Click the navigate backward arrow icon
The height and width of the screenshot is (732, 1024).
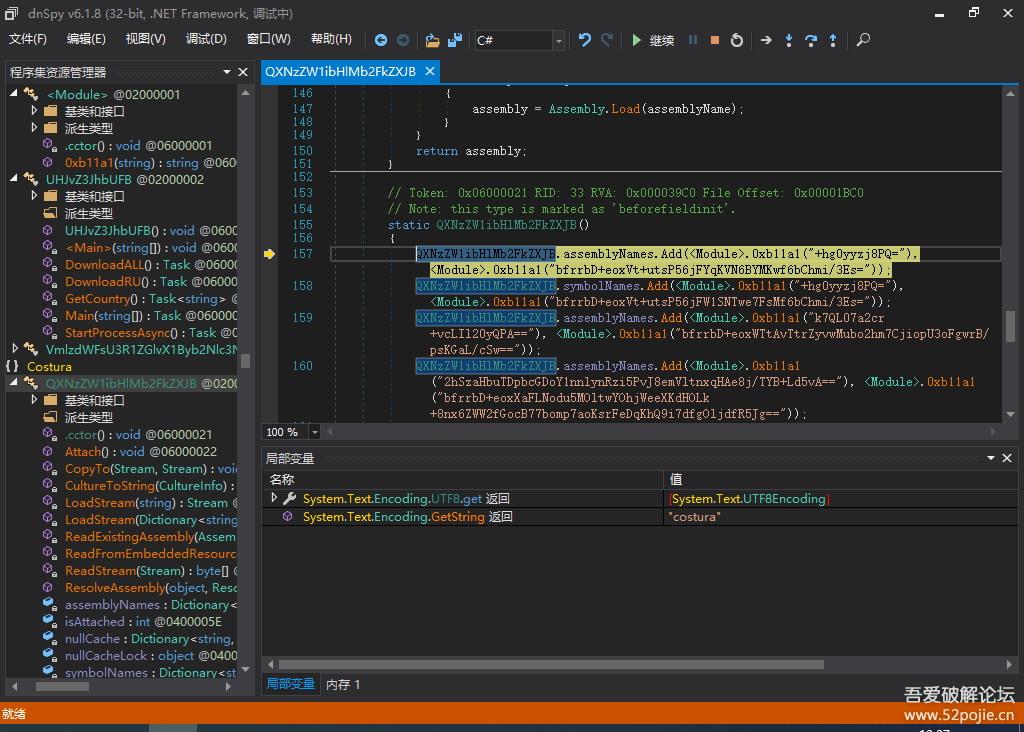(381, 40)
